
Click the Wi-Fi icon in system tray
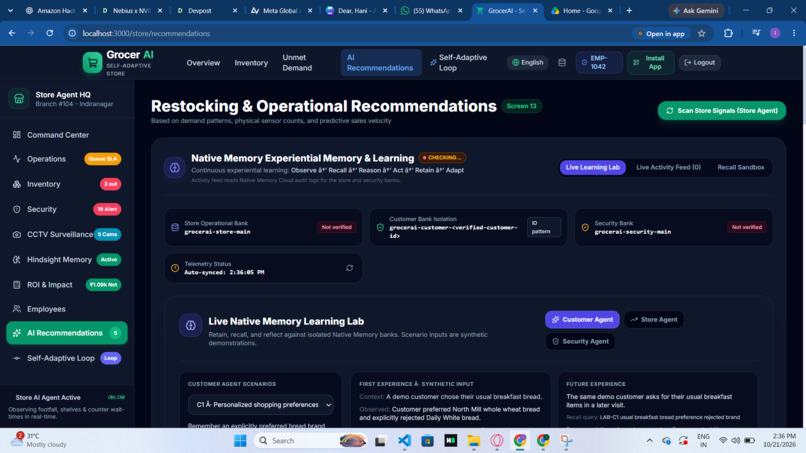click(x=723, y=441)
